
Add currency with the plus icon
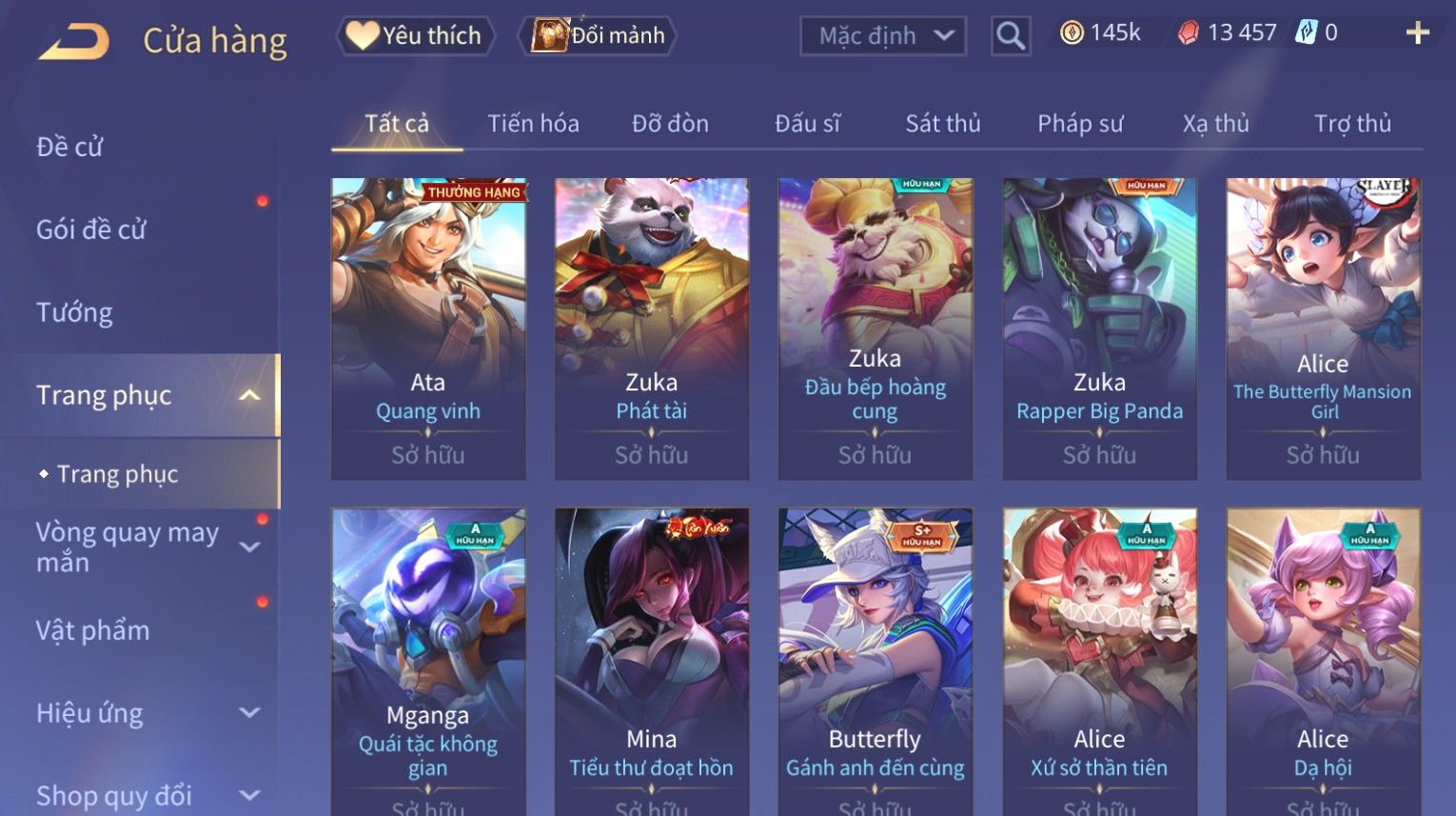tap(1417, 33)
